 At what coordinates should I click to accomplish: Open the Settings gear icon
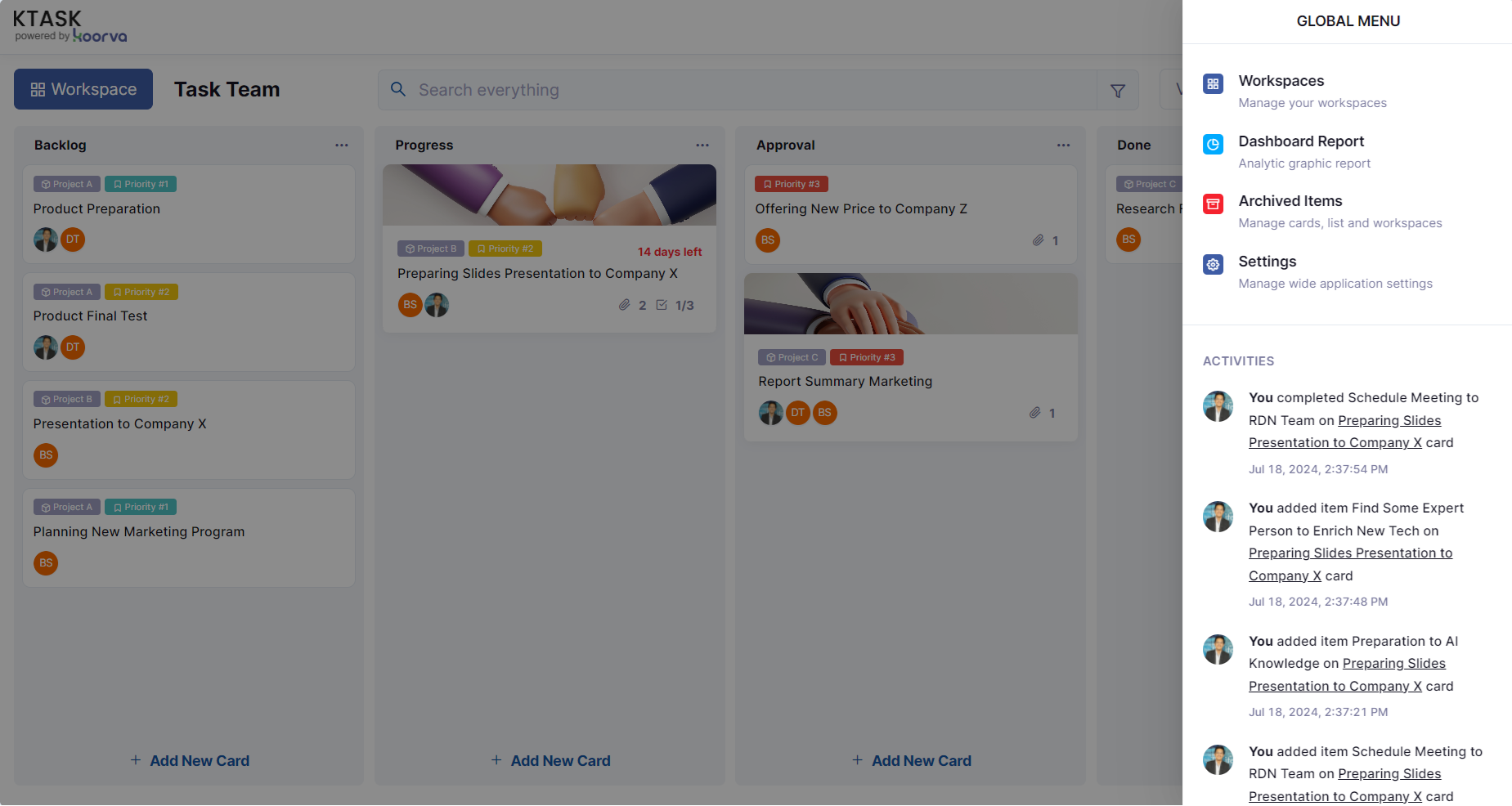[x=1213, y=264]
